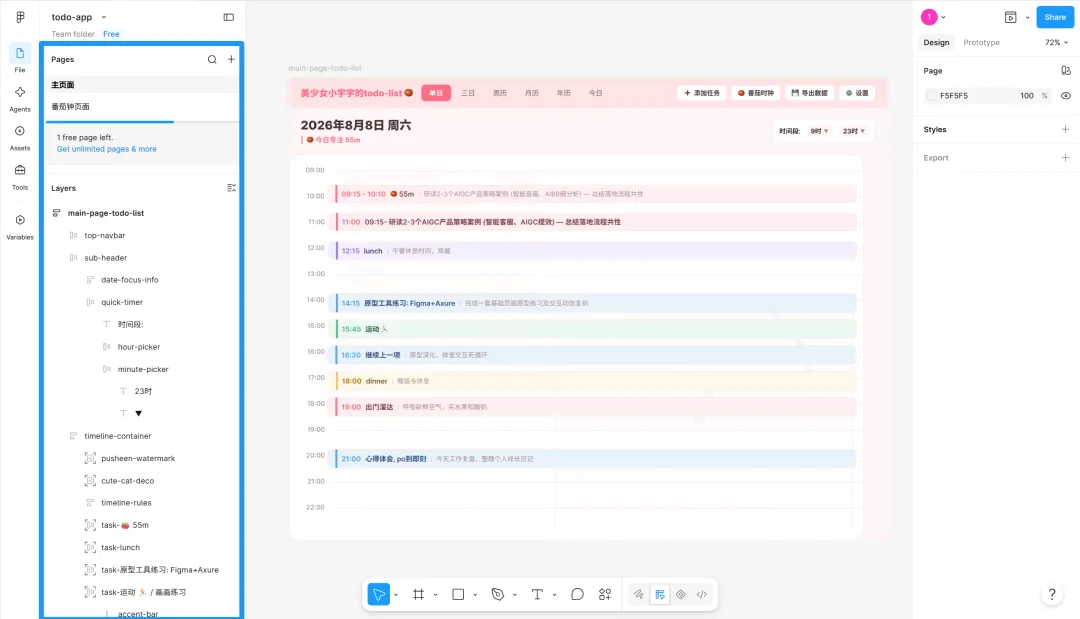
Task: Open the 72% zoom dropdown
Action: click(1057, 43)
